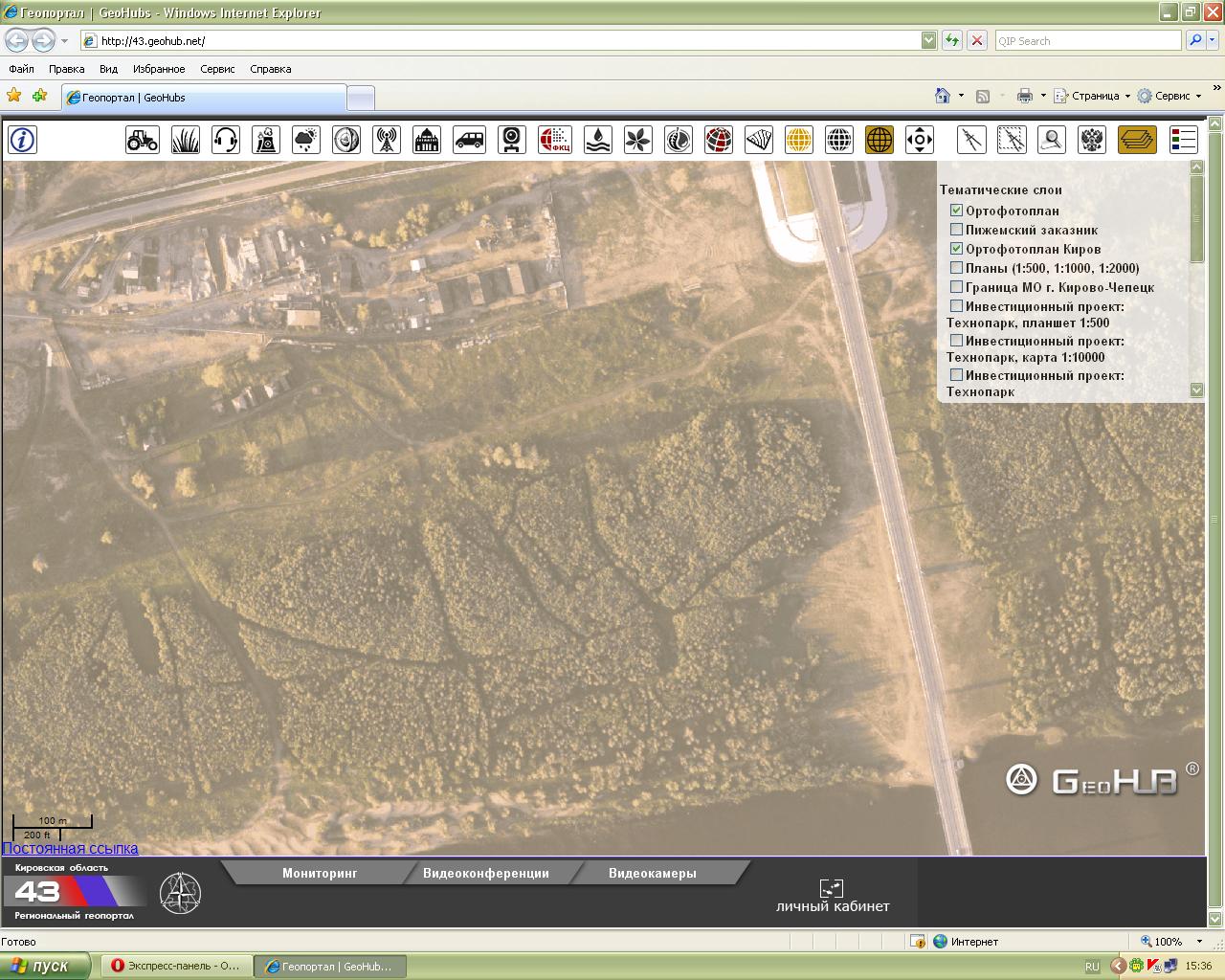Image resolution: width=1225 pixels, height=980 pixels.
Task: Click the tractor agriculture layer icon
Action: pyautogui.click(x=143, y=140)
